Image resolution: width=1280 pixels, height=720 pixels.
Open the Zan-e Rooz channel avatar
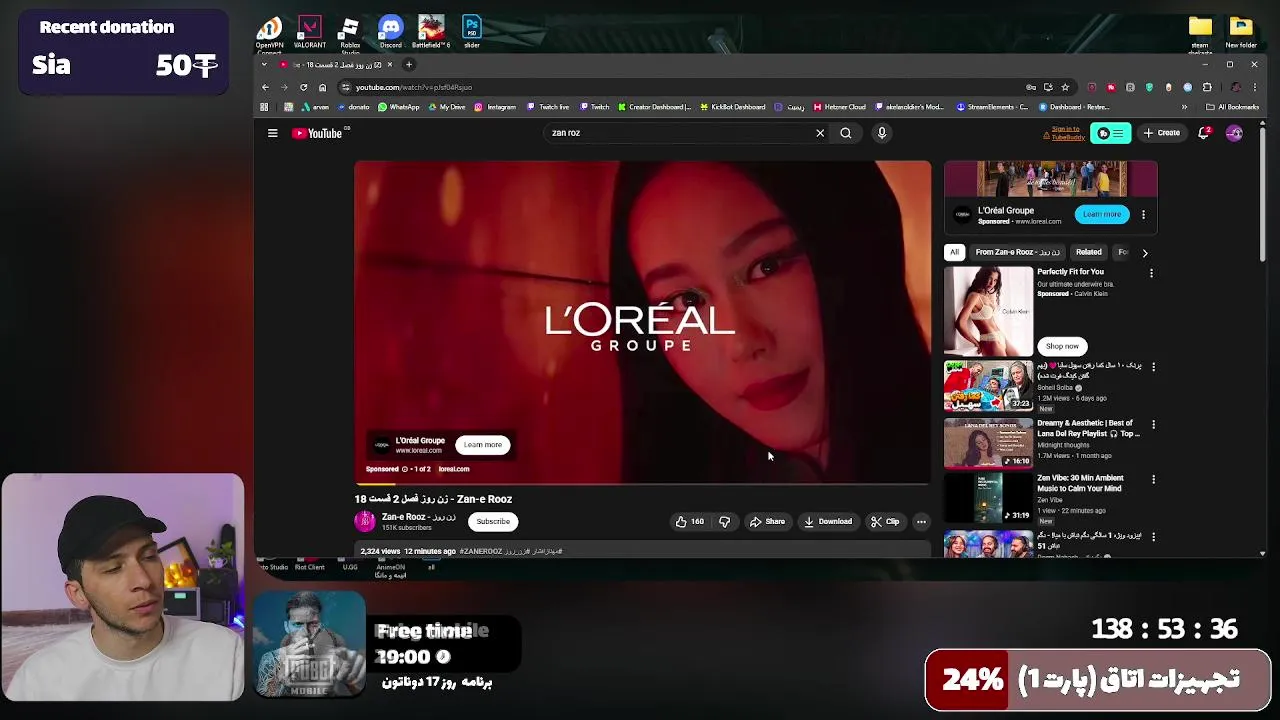[365, 521]
